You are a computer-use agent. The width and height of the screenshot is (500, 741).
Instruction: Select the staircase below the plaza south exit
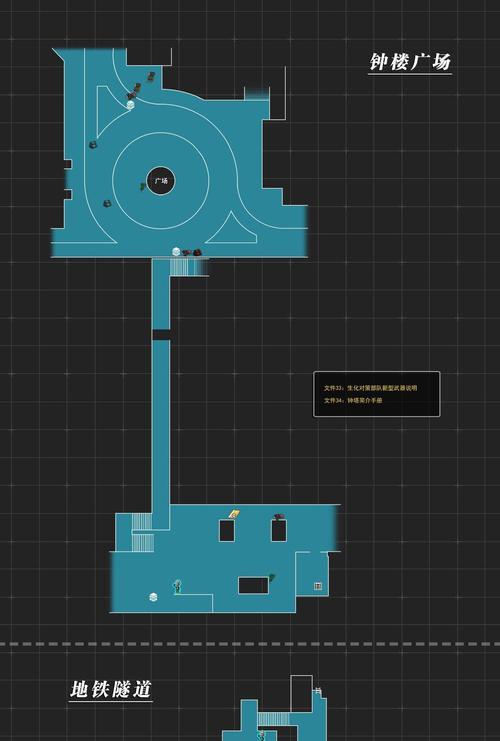(189, 267)
